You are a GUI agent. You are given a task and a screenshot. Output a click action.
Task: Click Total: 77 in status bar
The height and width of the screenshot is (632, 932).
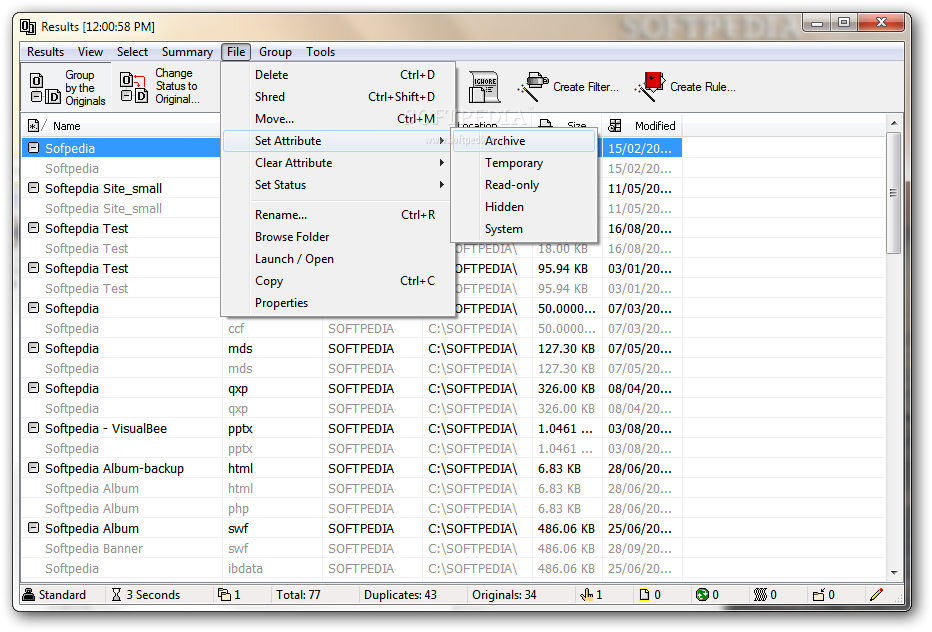(298, 595)
